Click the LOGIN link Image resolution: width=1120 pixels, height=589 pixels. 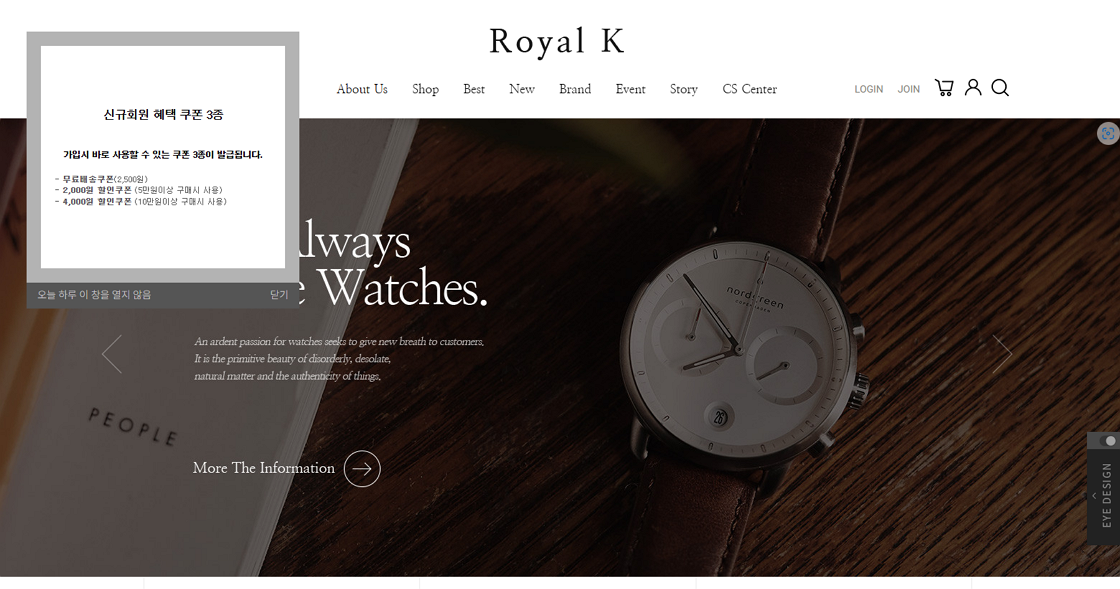[869, 89]
